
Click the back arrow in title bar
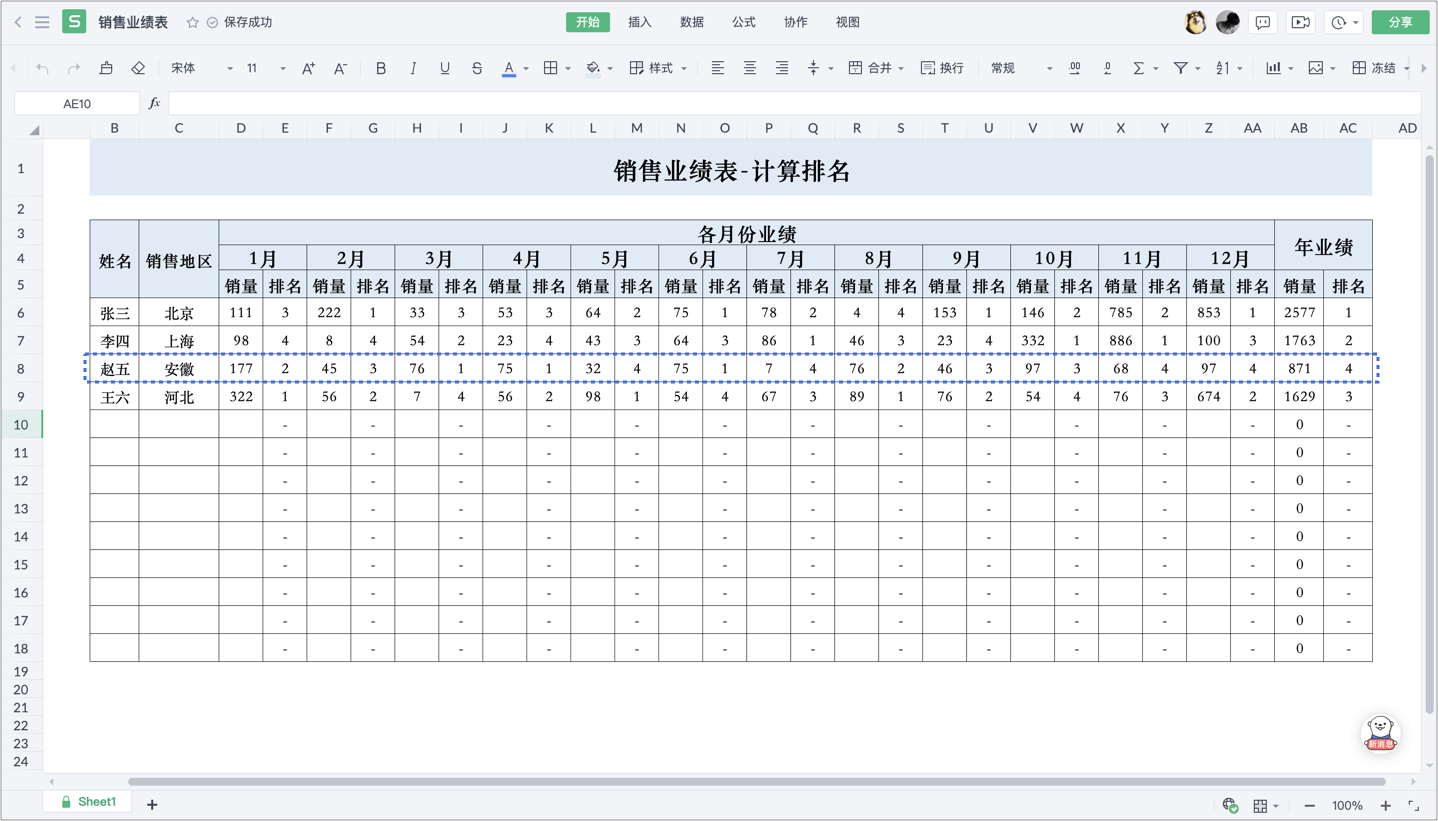coord(18,22)
